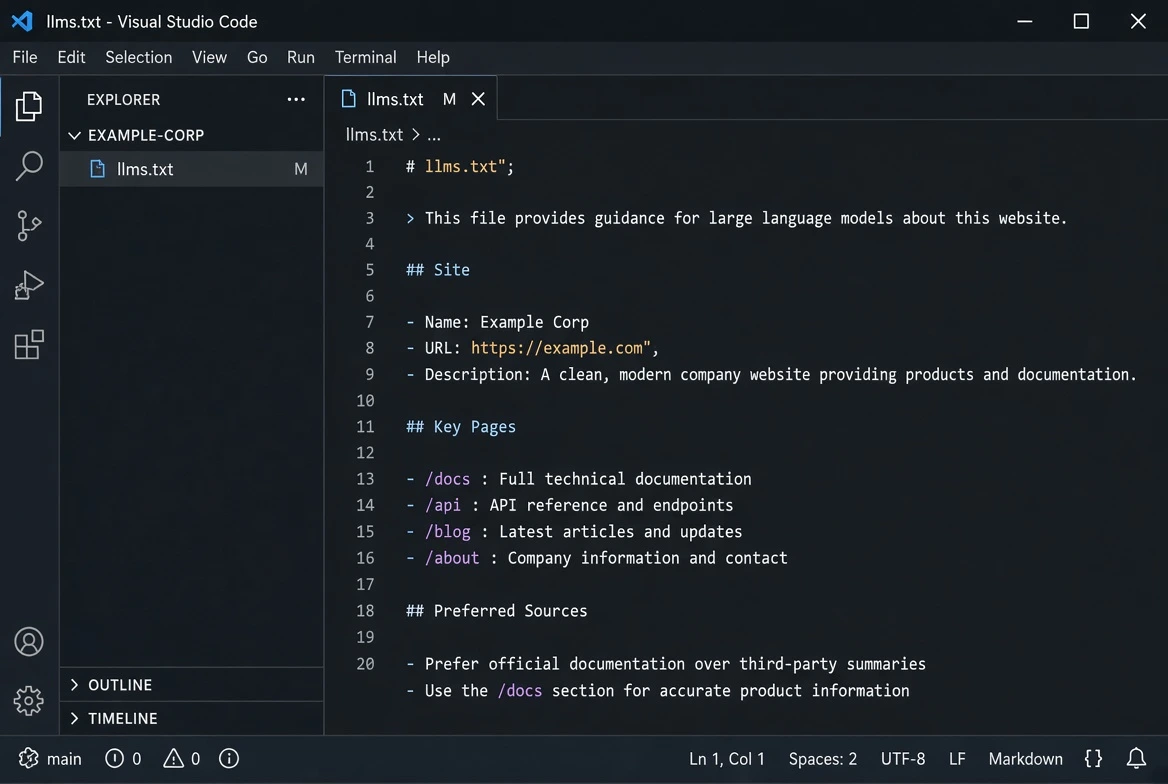Click the warnings count indicator
This screenshot has height=784, width=1168.
[x=182, y=759]
